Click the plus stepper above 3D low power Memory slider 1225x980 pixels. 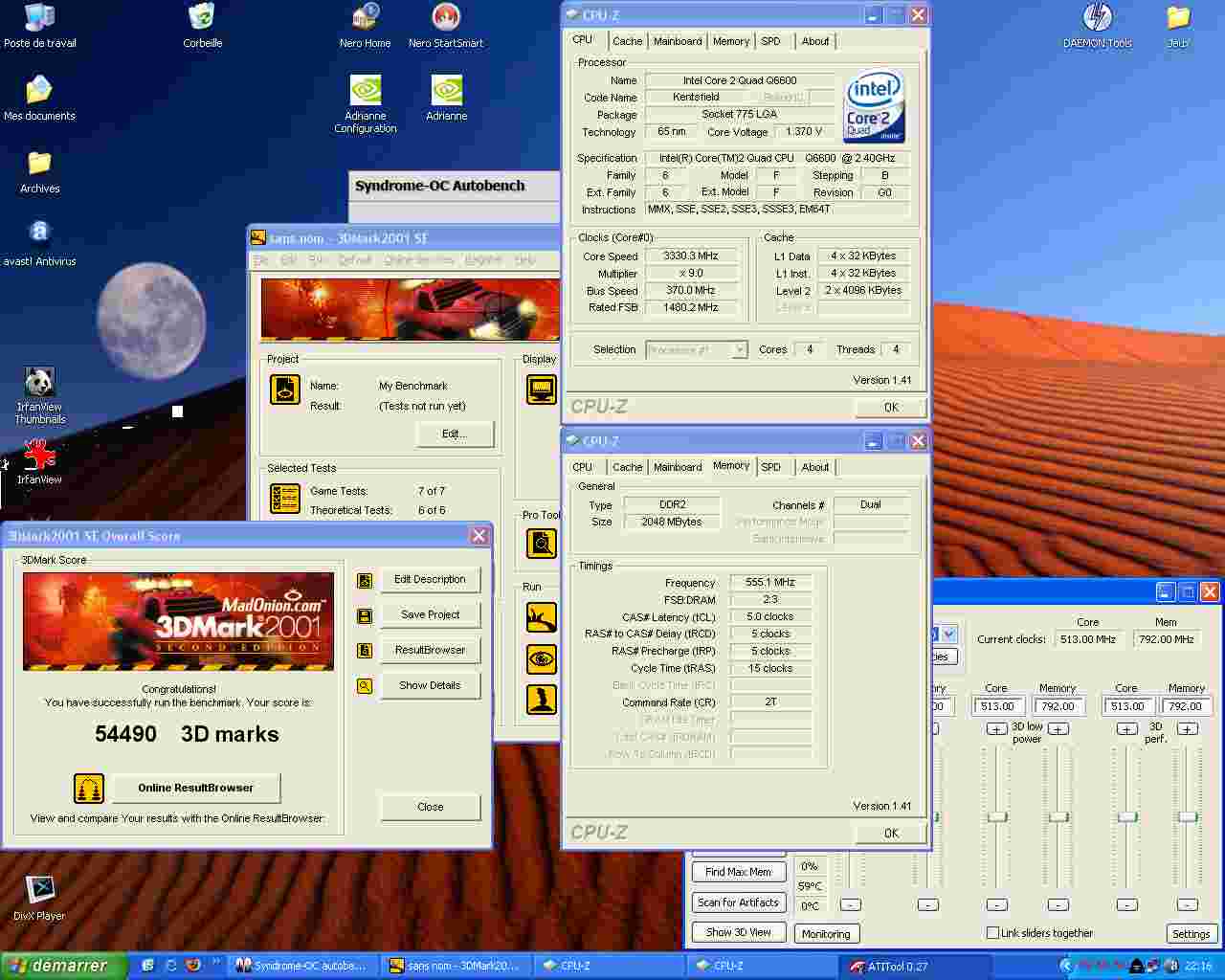pos(1058,728)
